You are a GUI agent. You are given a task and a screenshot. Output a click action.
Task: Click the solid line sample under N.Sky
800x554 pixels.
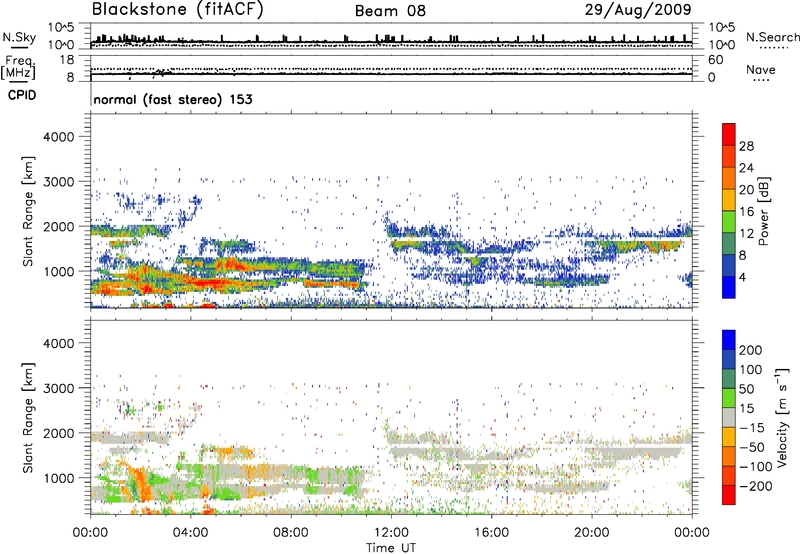19,47
